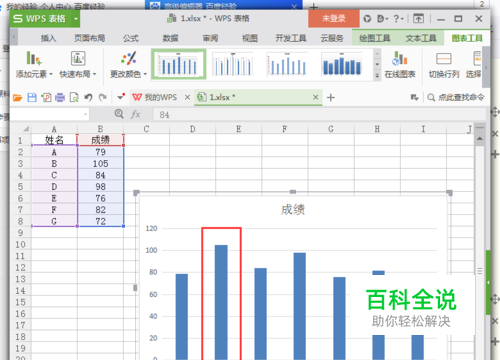
Task: Switch to the 插入 ribbon tab
Action: tap(48, 38)
